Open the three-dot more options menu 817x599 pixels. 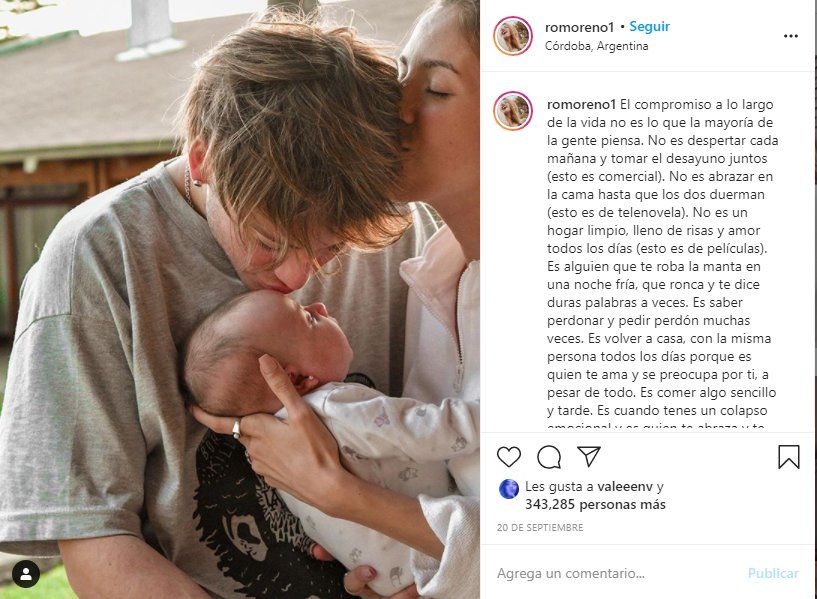pos(790,36)
